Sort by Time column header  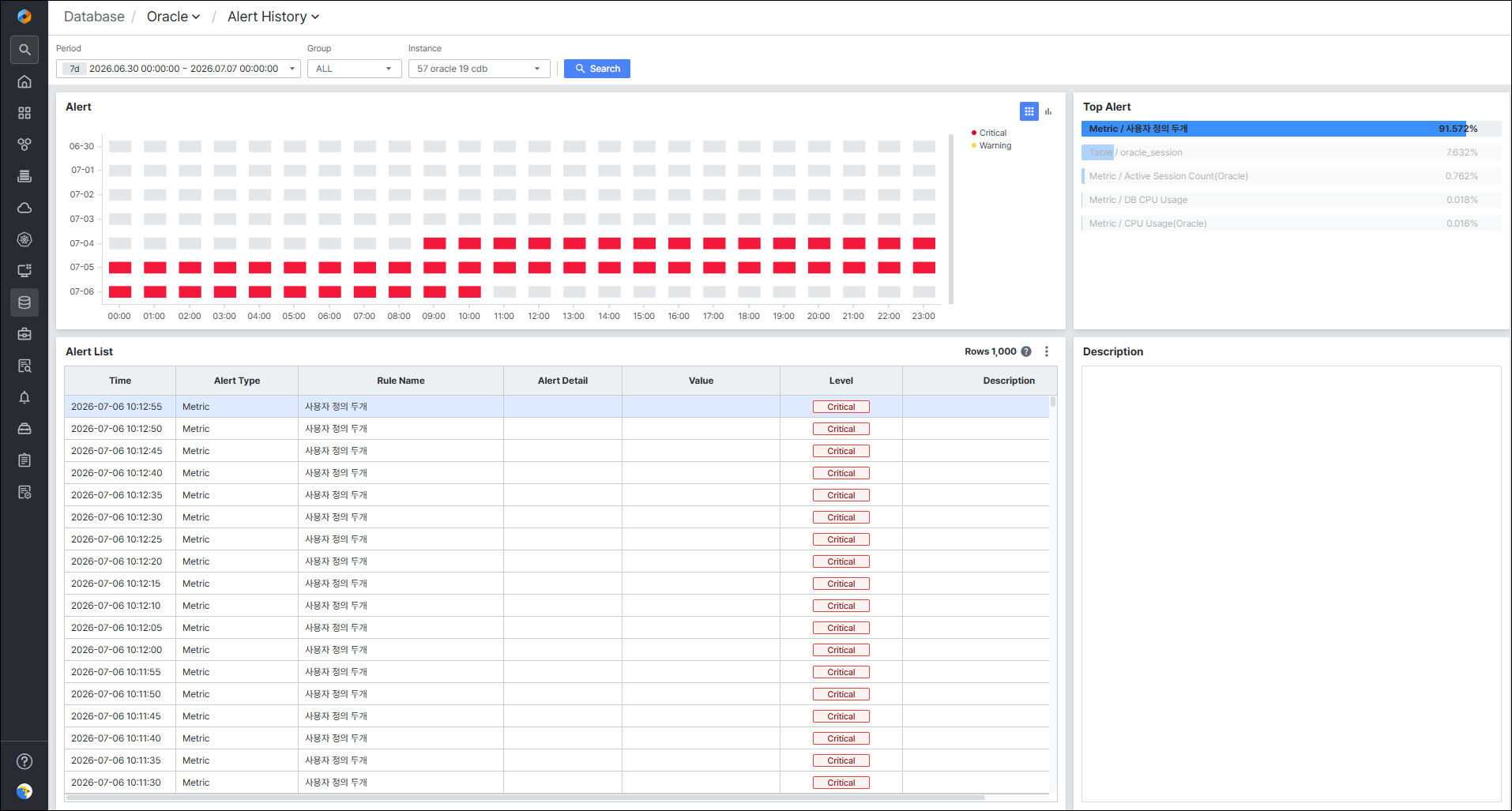point(120,381)
